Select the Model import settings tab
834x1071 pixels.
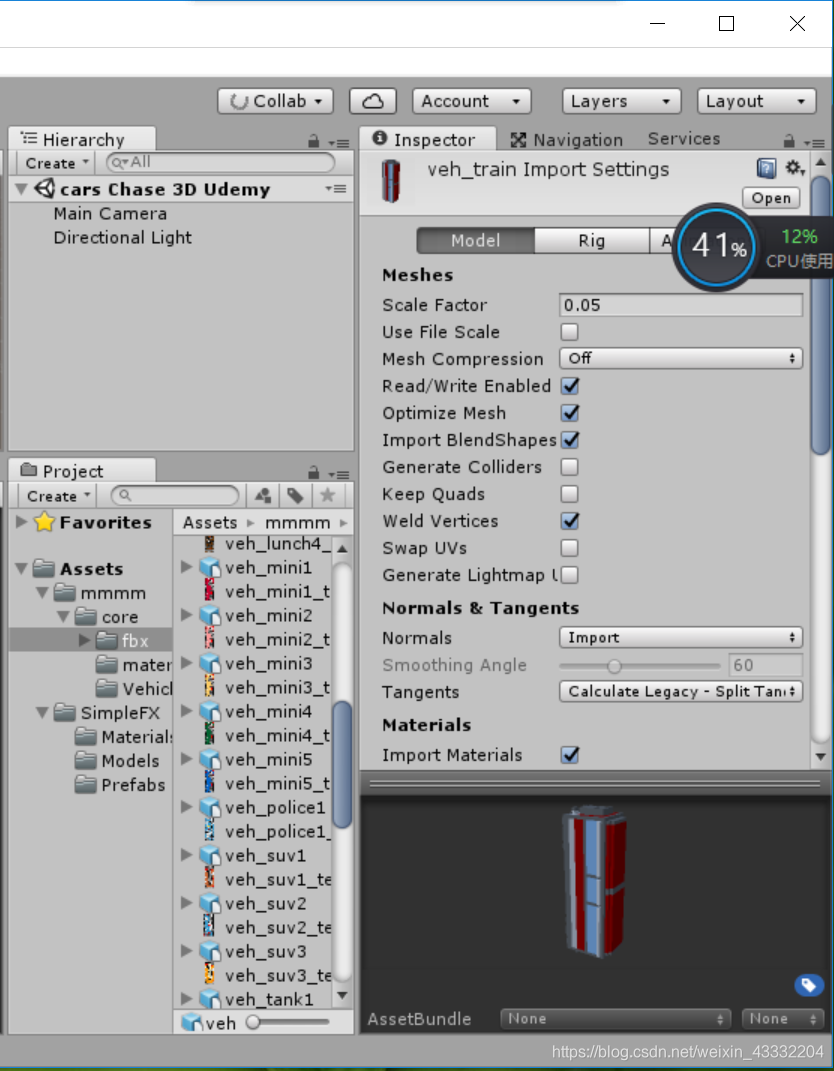475,240
